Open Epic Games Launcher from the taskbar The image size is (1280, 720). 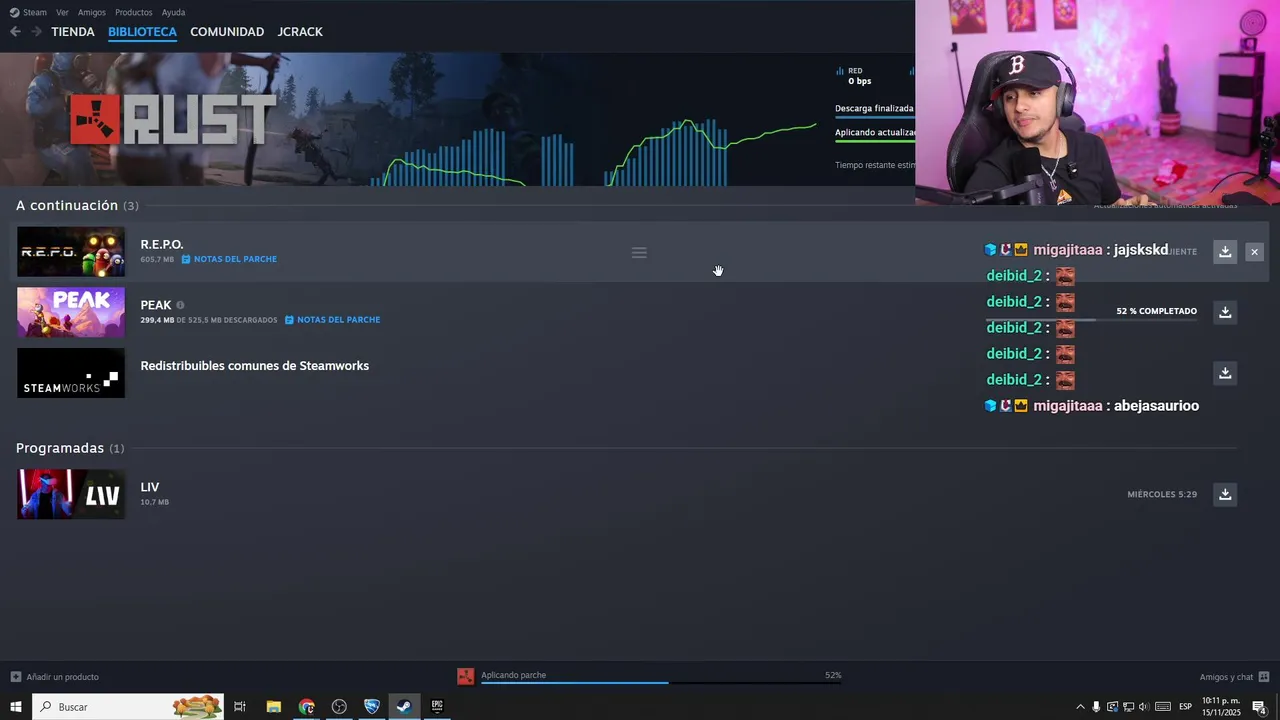point(437,707)
